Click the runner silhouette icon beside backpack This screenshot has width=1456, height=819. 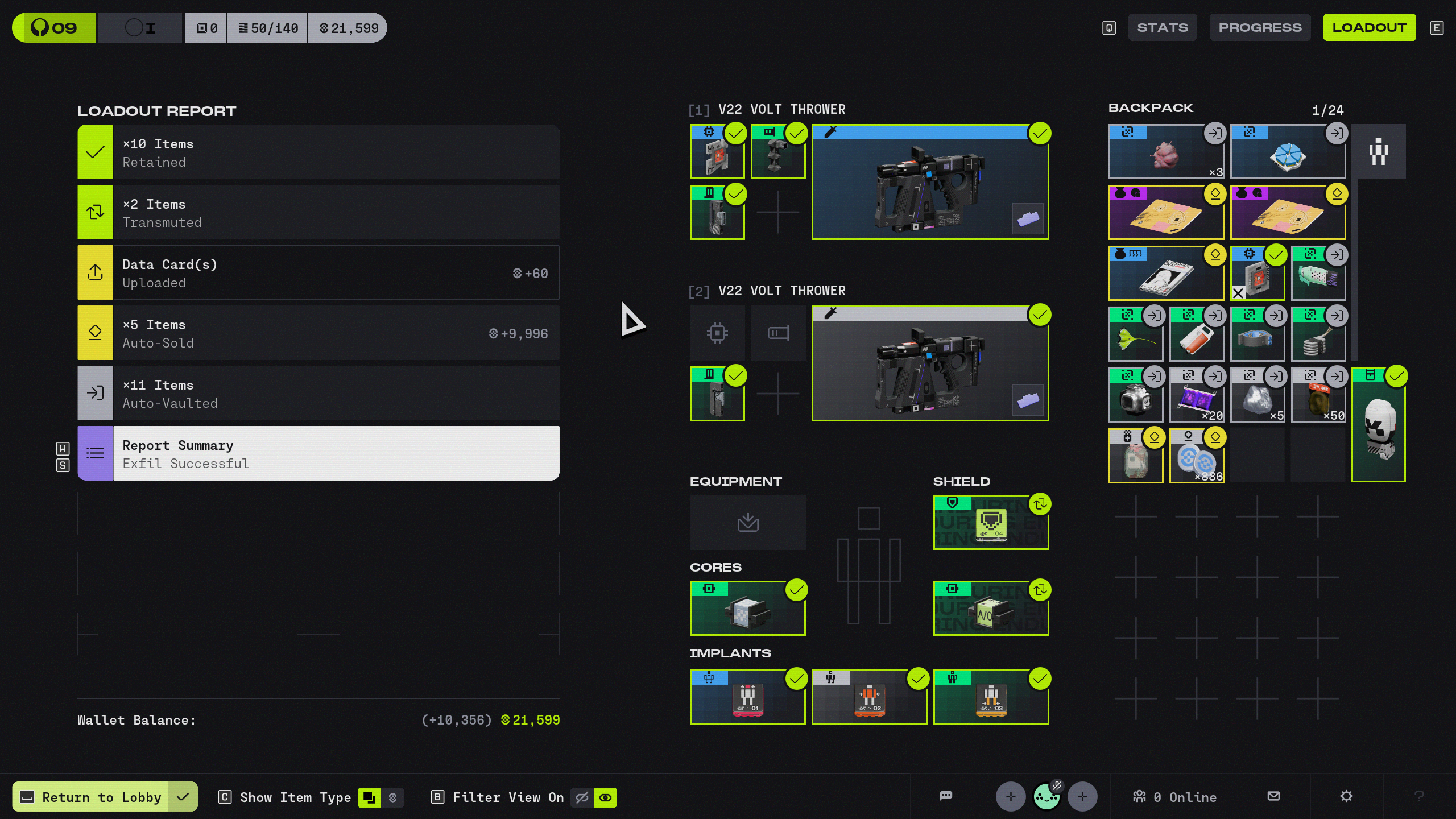point(1378,152)
